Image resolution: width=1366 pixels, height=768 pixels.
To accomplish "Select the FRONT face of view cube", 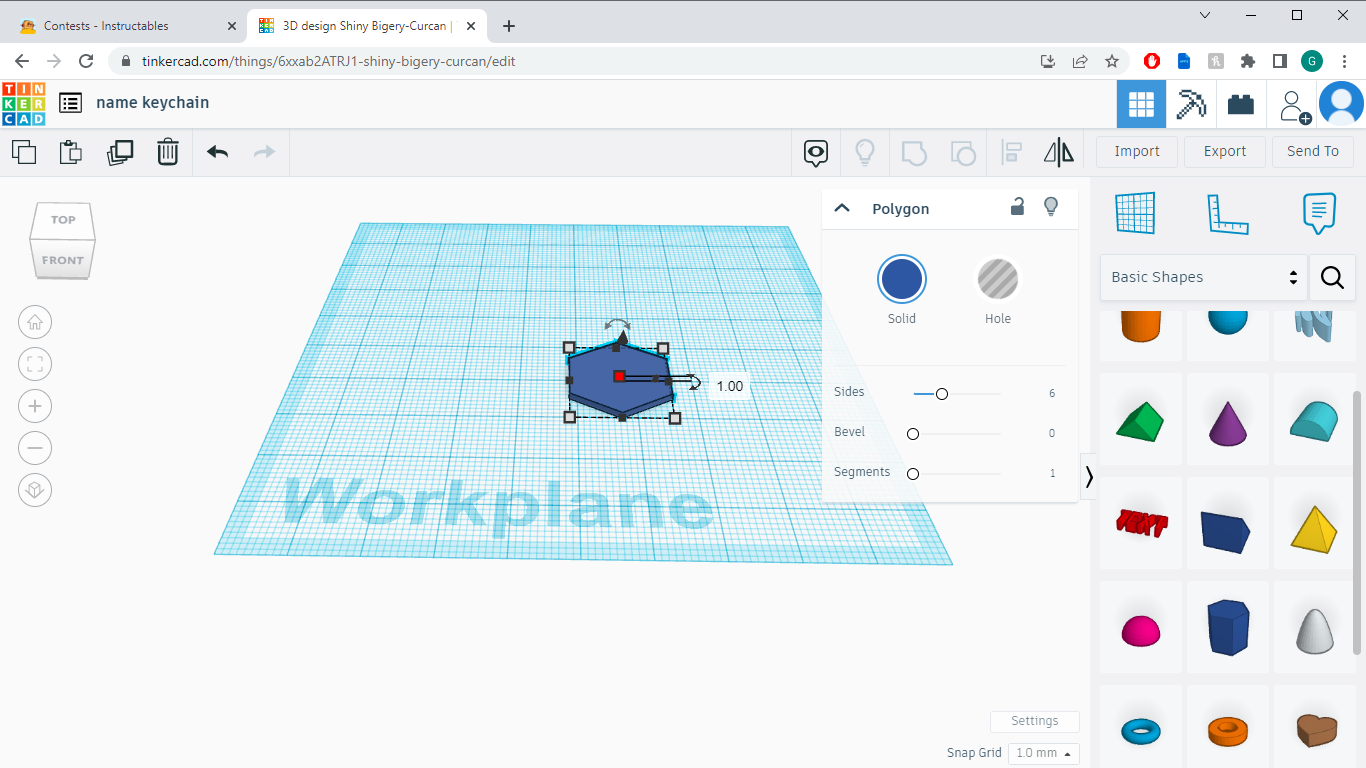I will point(63,260).
